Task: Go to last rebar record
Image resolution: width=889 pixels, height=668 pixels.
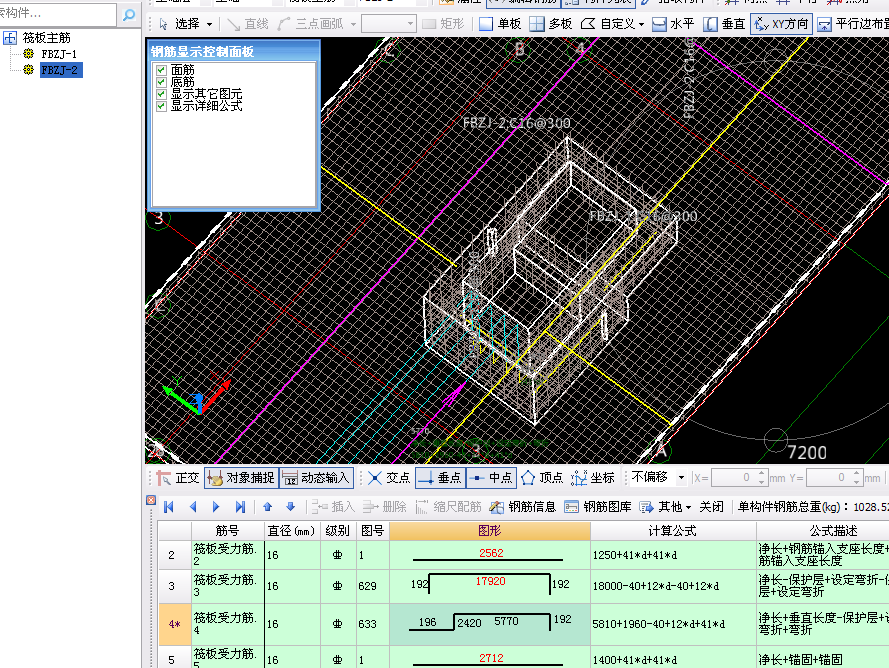Action: coord(240,507)
